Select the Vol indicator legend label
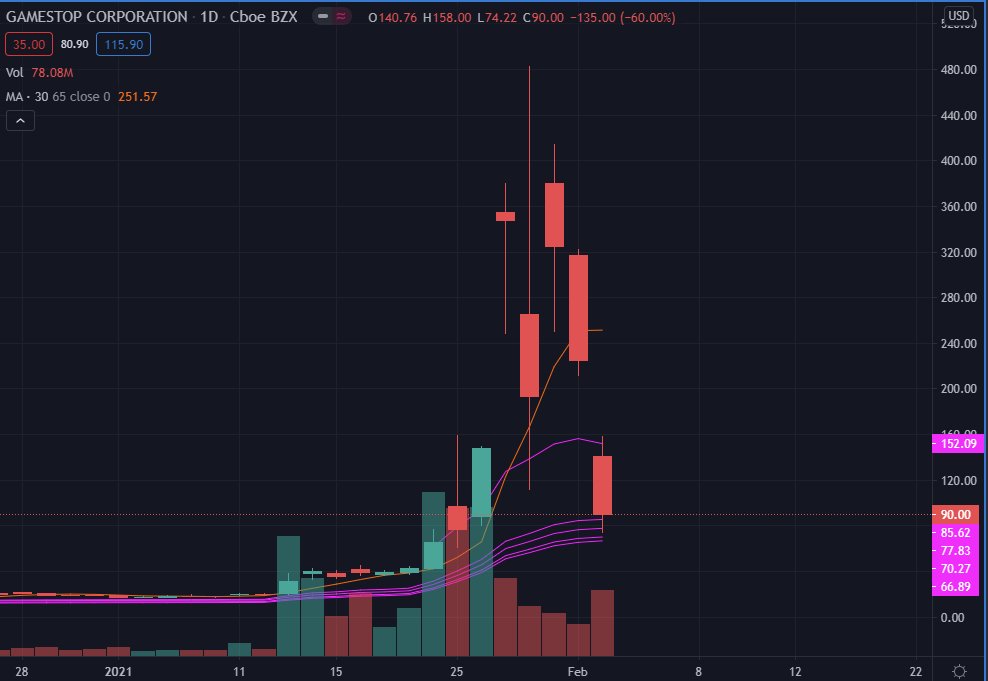This screenshot has width=988, height=681. click(14, 72)
